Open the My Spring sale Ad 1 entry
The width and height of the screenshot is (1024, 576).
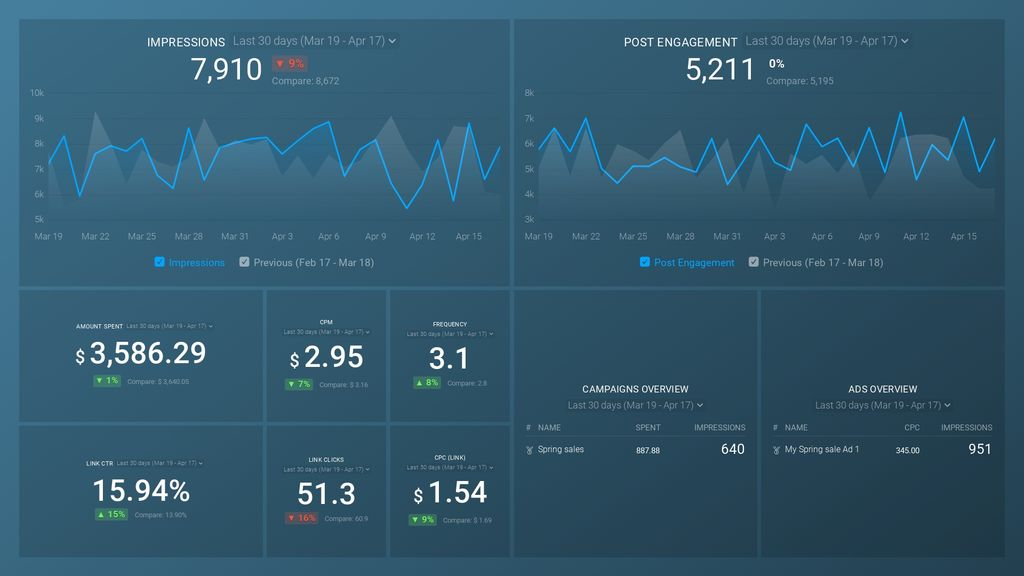pyautogui.click(x=822, y=449)
